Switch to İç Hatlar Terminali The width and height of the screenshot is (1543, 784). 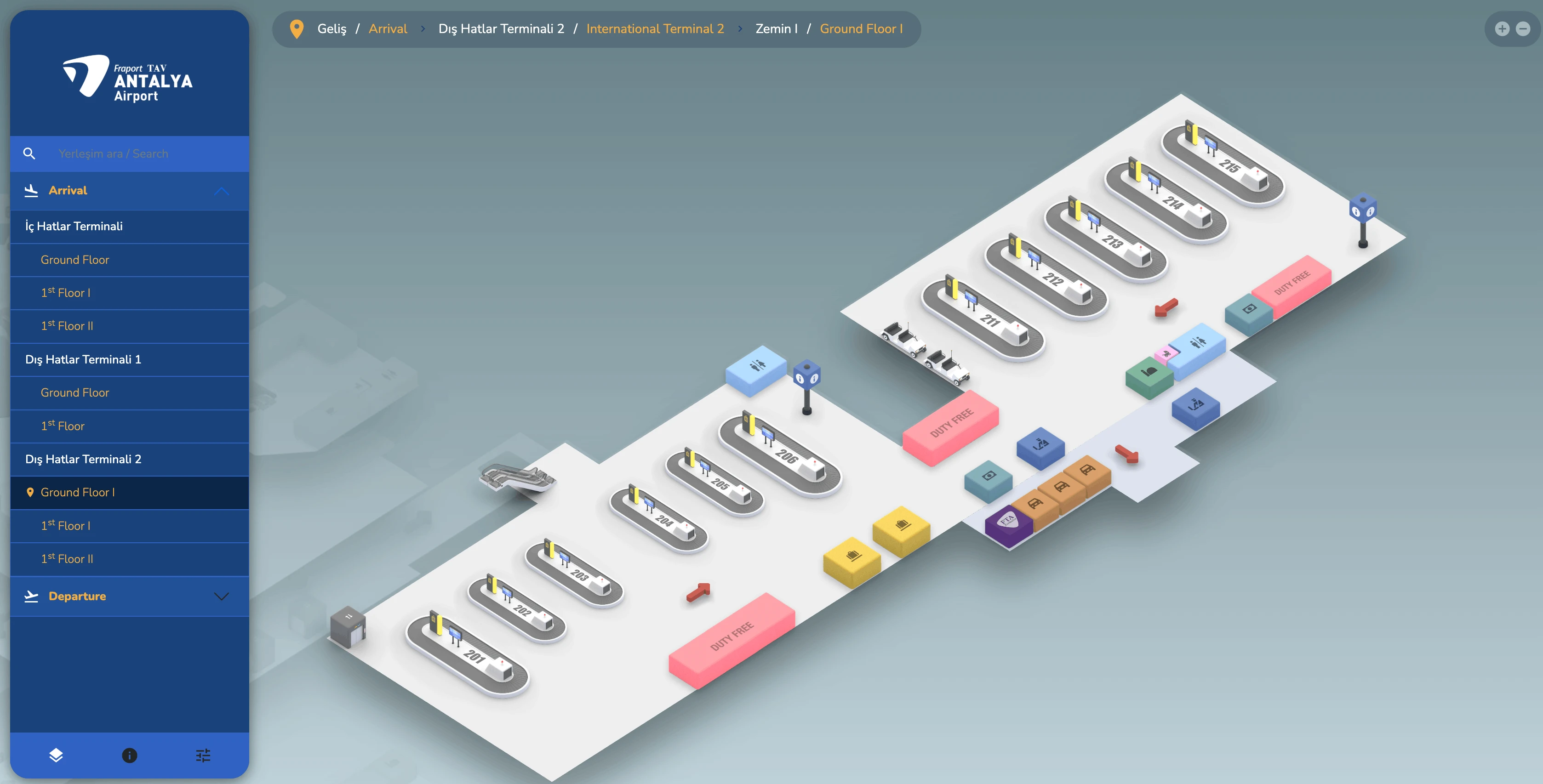coord(74,226)
